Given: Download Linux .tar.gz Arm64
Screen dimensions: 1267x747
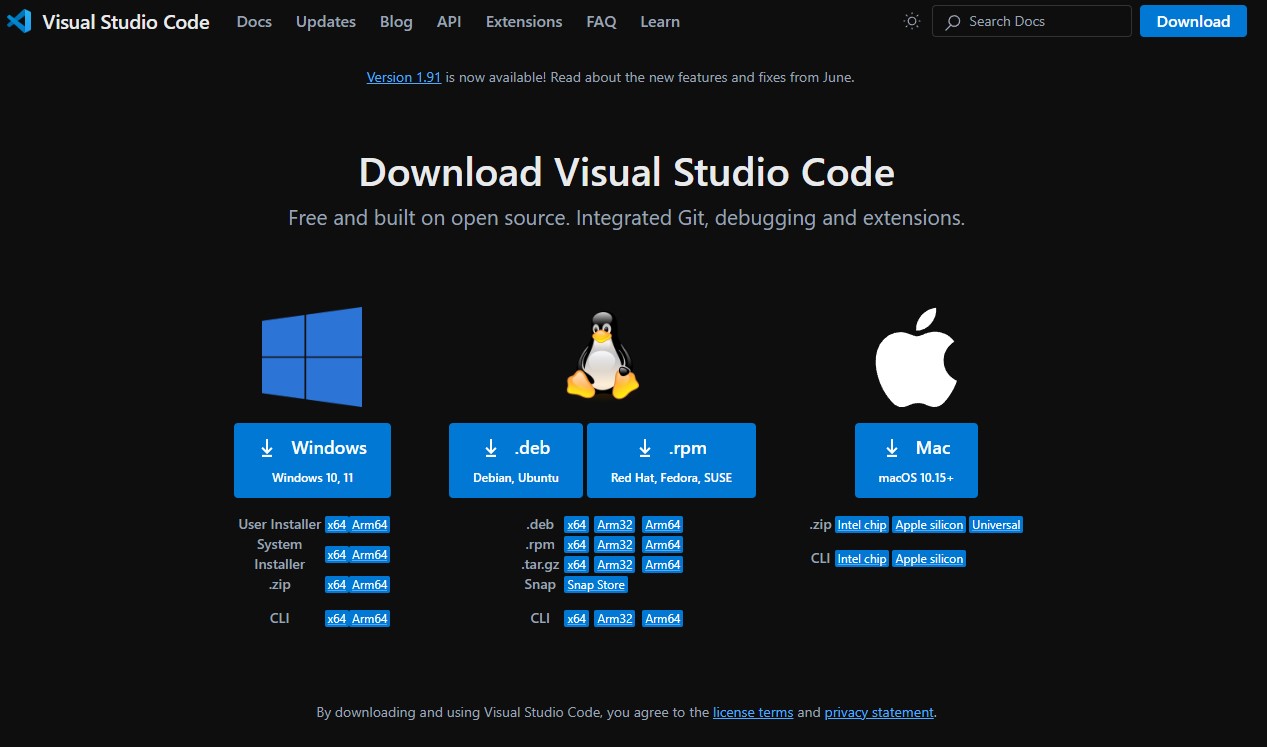Looking at the screenshot, I should pyautogui.click(x=662, y=565).
